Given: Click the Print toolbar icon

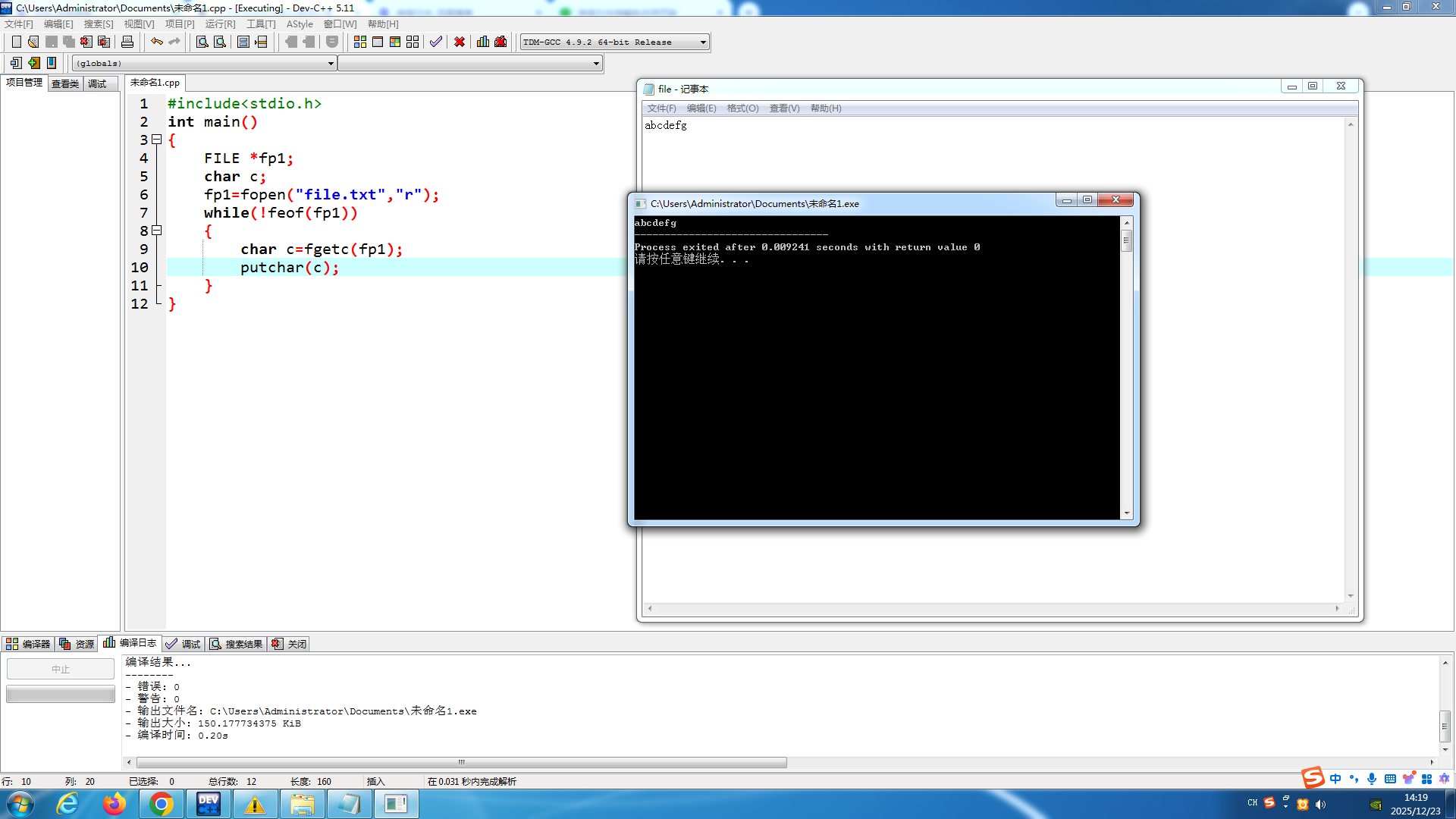Looking at the screenshot, I should 127,42.
